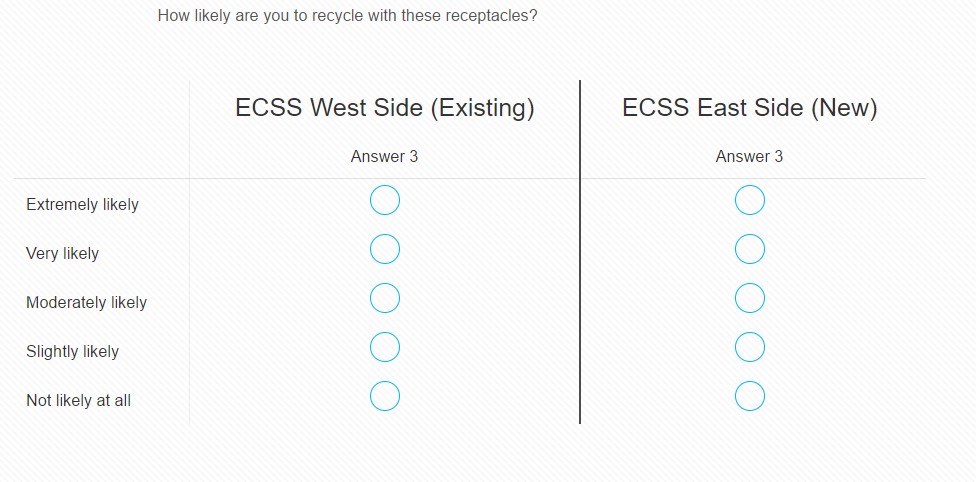Click the Not likely at all label
This screenshot has width=976, height=482.
(78, 401)
